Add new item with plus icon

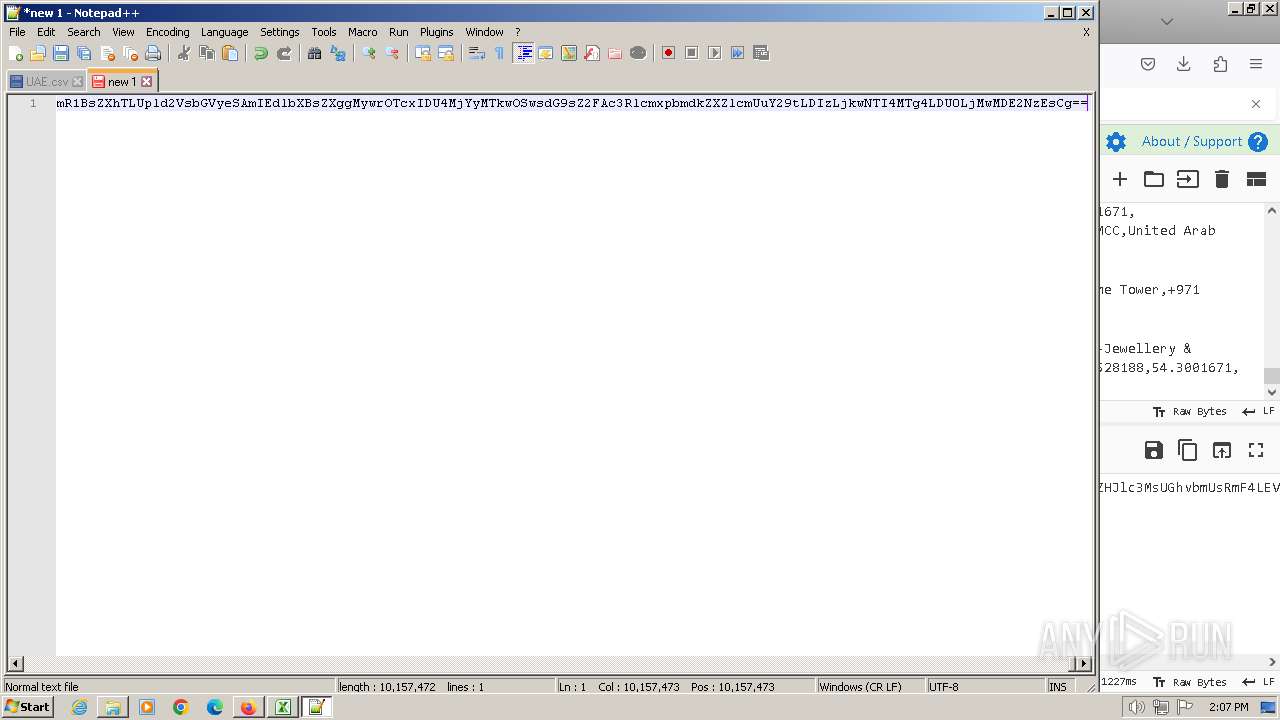point(1120,179)
